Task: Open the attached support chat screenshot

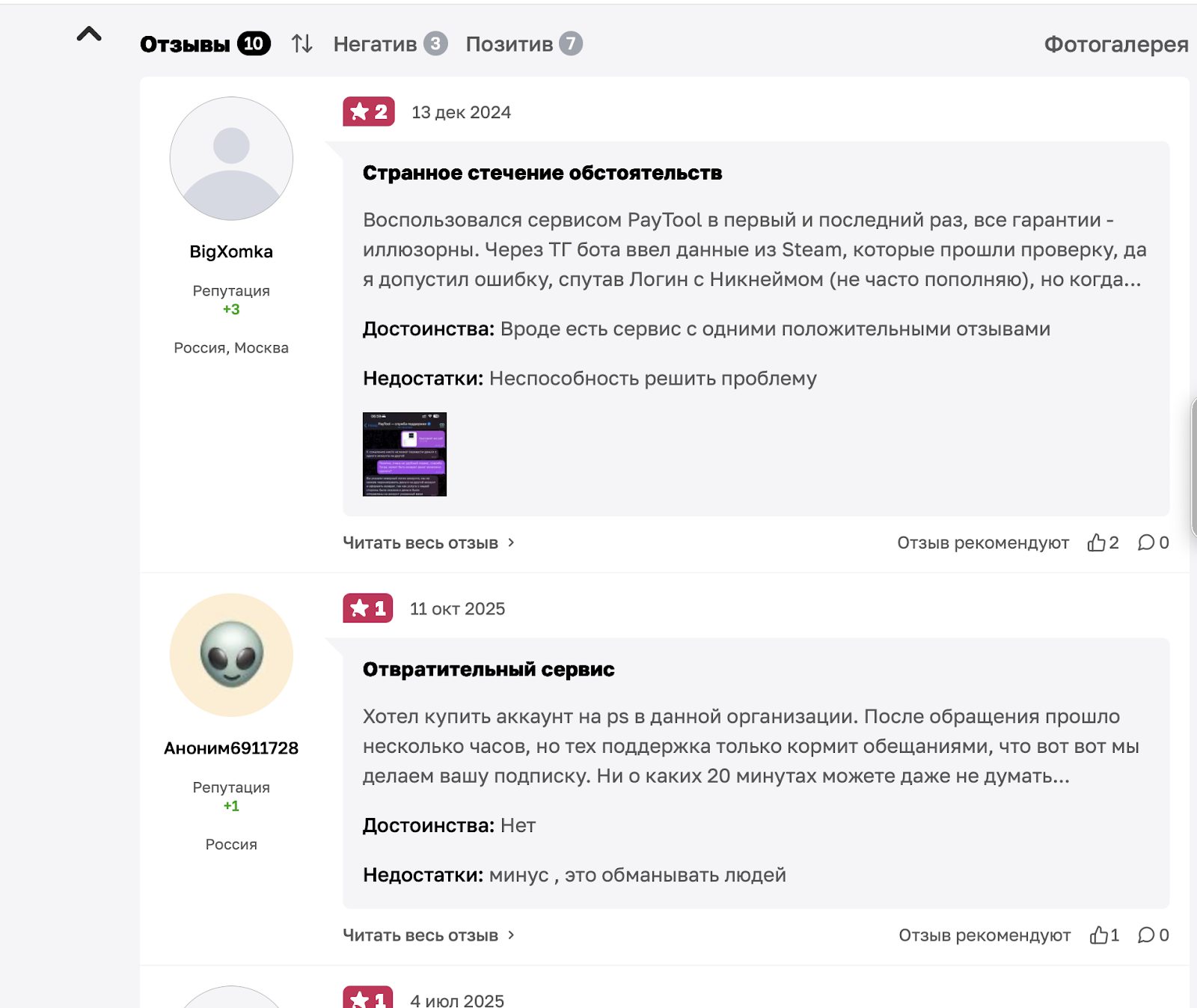Action: [404, 454]
